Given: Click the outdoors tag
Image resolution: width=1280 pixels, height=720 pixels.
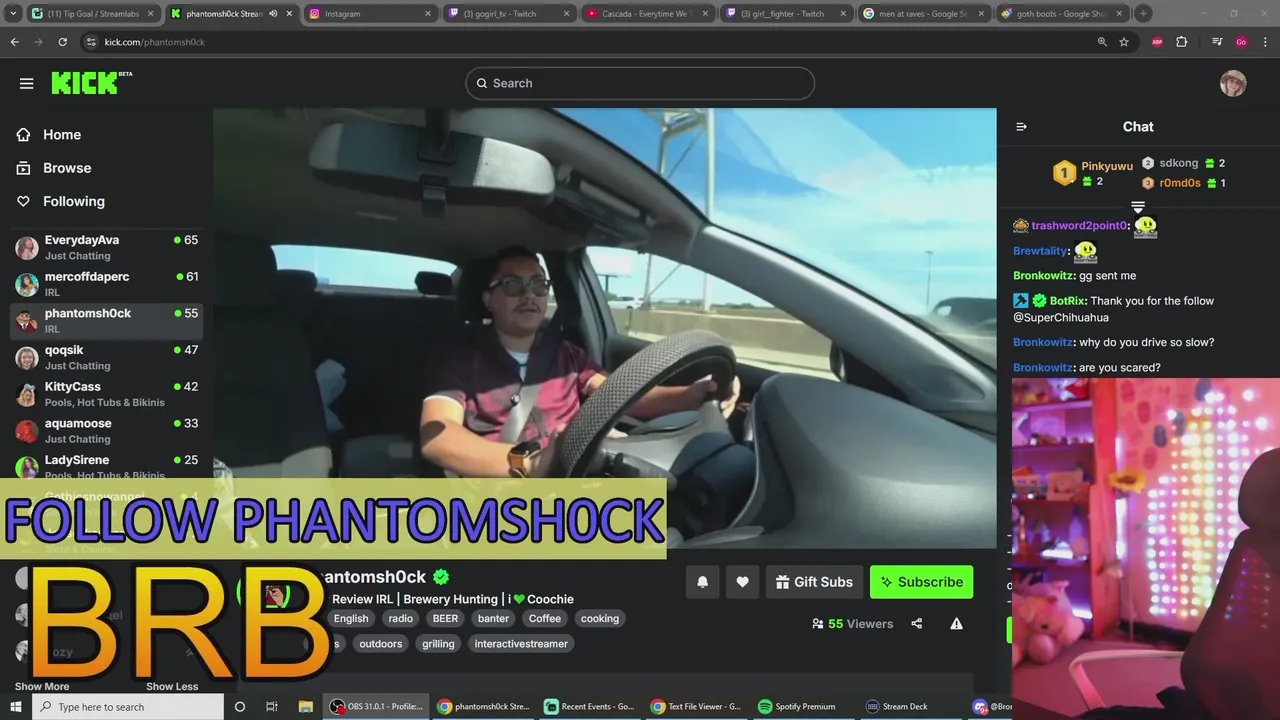Looking at the screenshot, I should click(381, 644).
